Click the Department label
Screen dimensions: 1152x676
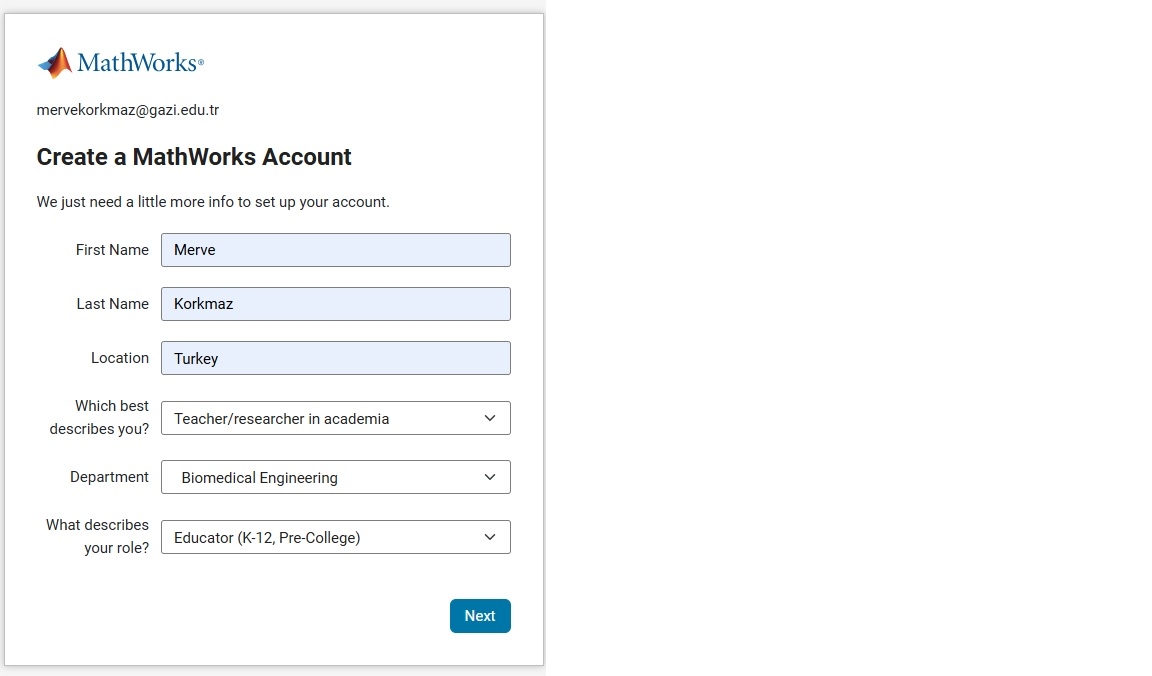click(x=109, y=477)
